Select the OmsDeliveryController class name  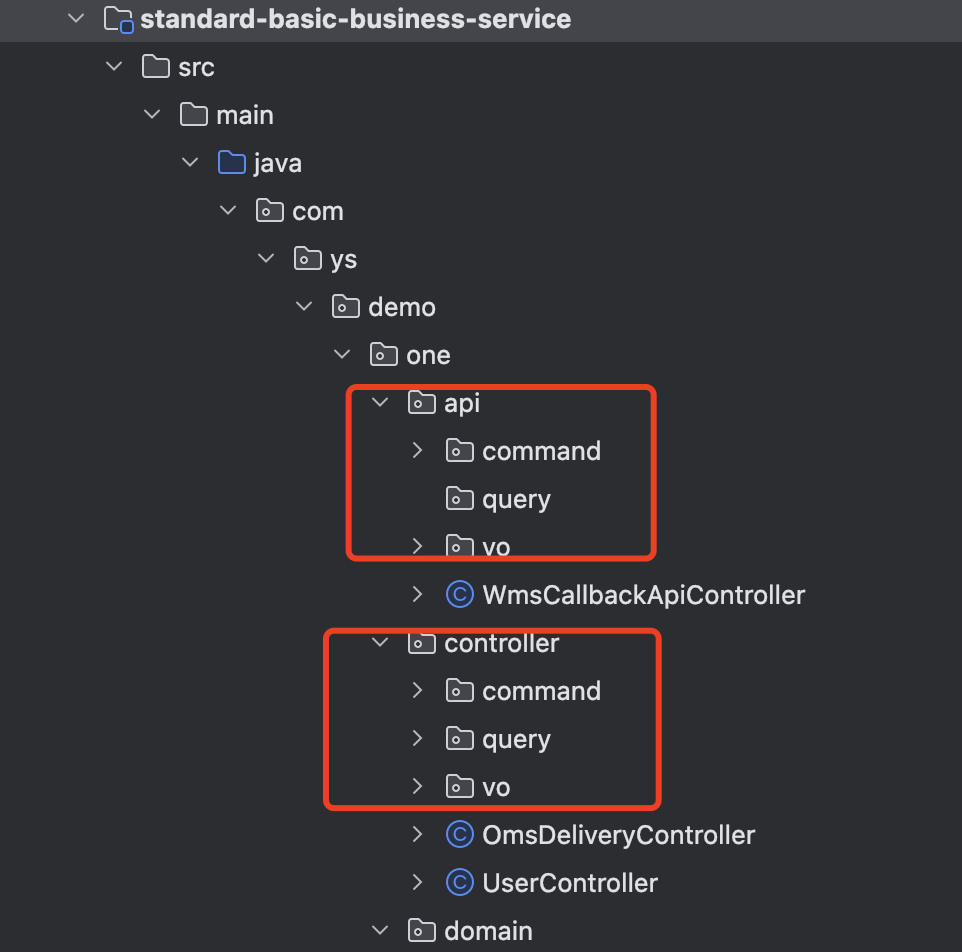point(618,835)
